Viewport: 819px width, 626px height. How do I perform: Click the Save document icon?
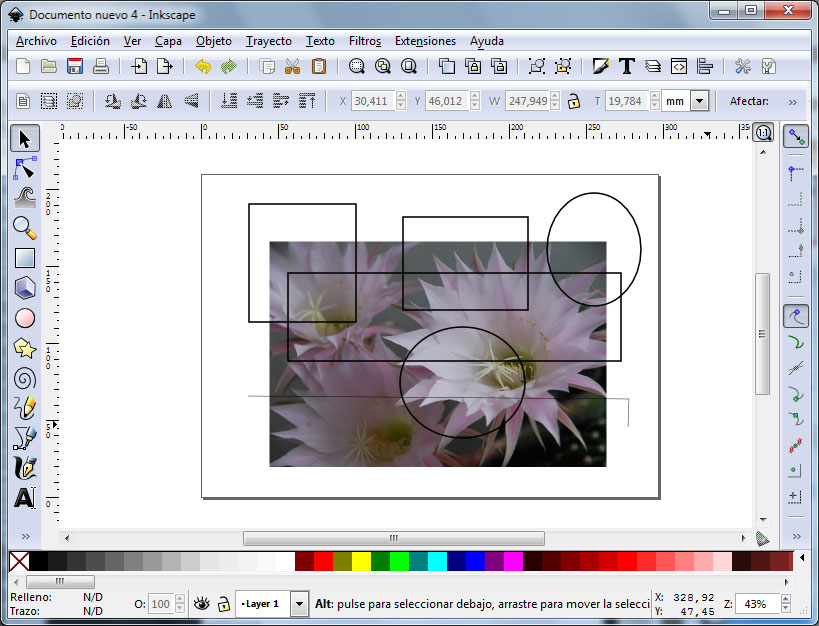point(74,67)
